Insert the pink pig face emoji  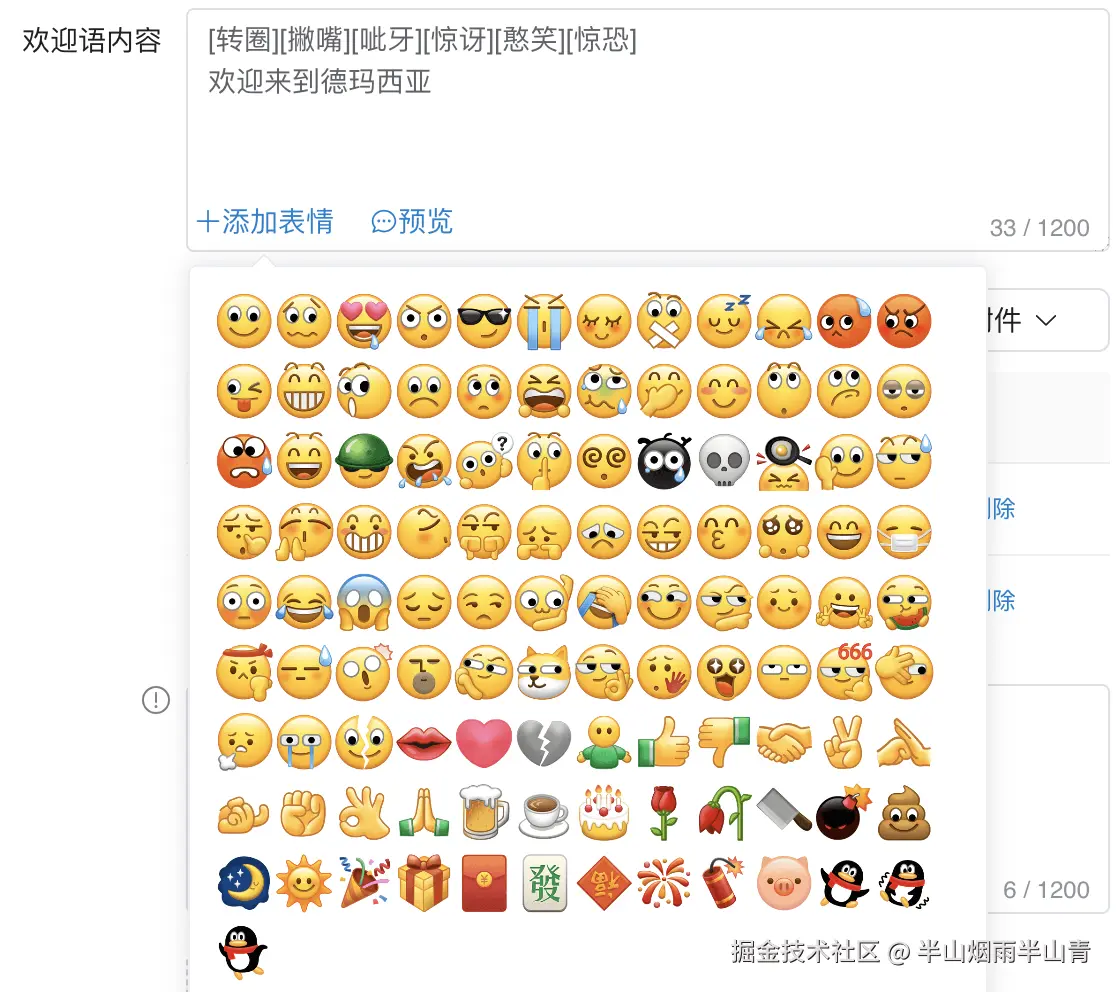pyautogui.click(x=784, y=883)
